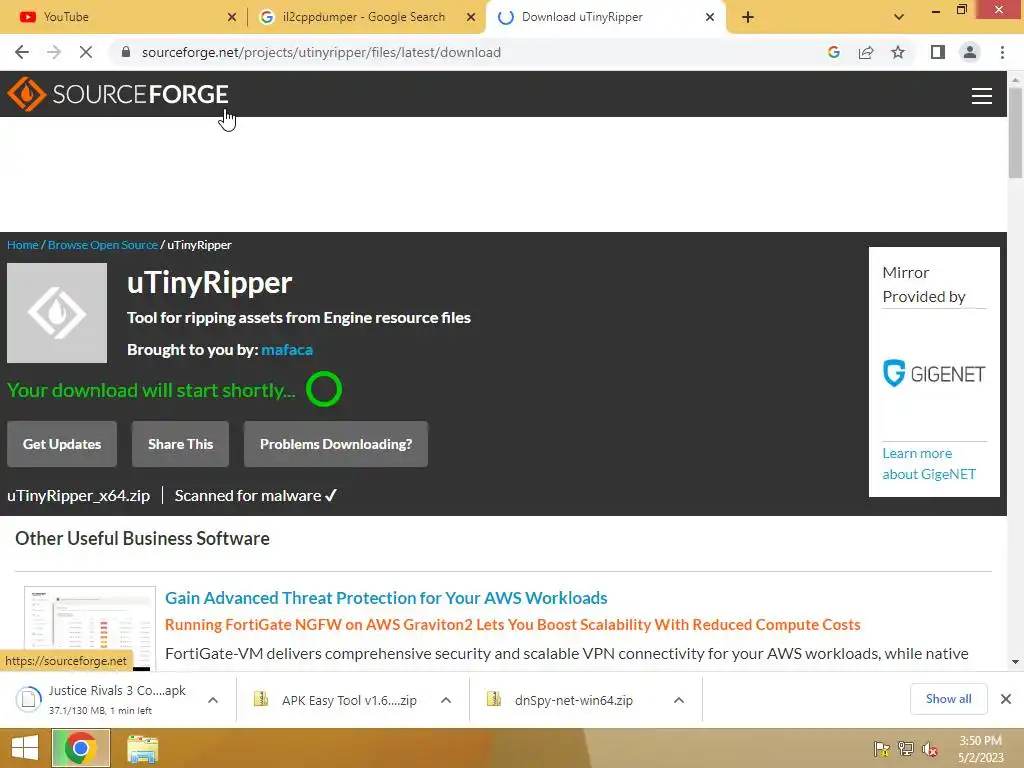1024x768 pixels.
Task: Open the Home breadcrumb link
Action: pos(23,245)
